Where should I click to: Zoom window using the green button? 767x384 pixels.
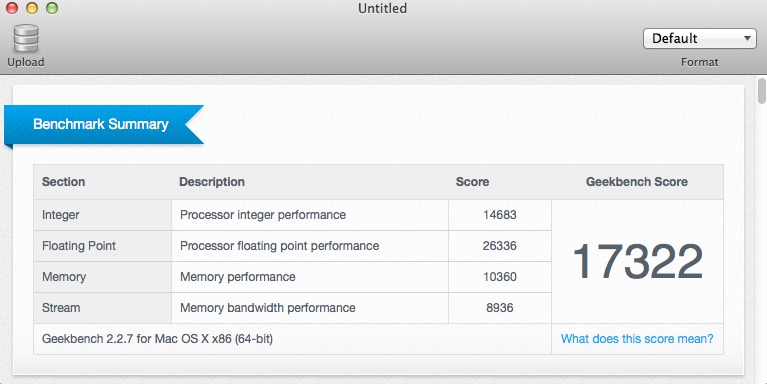52,8
